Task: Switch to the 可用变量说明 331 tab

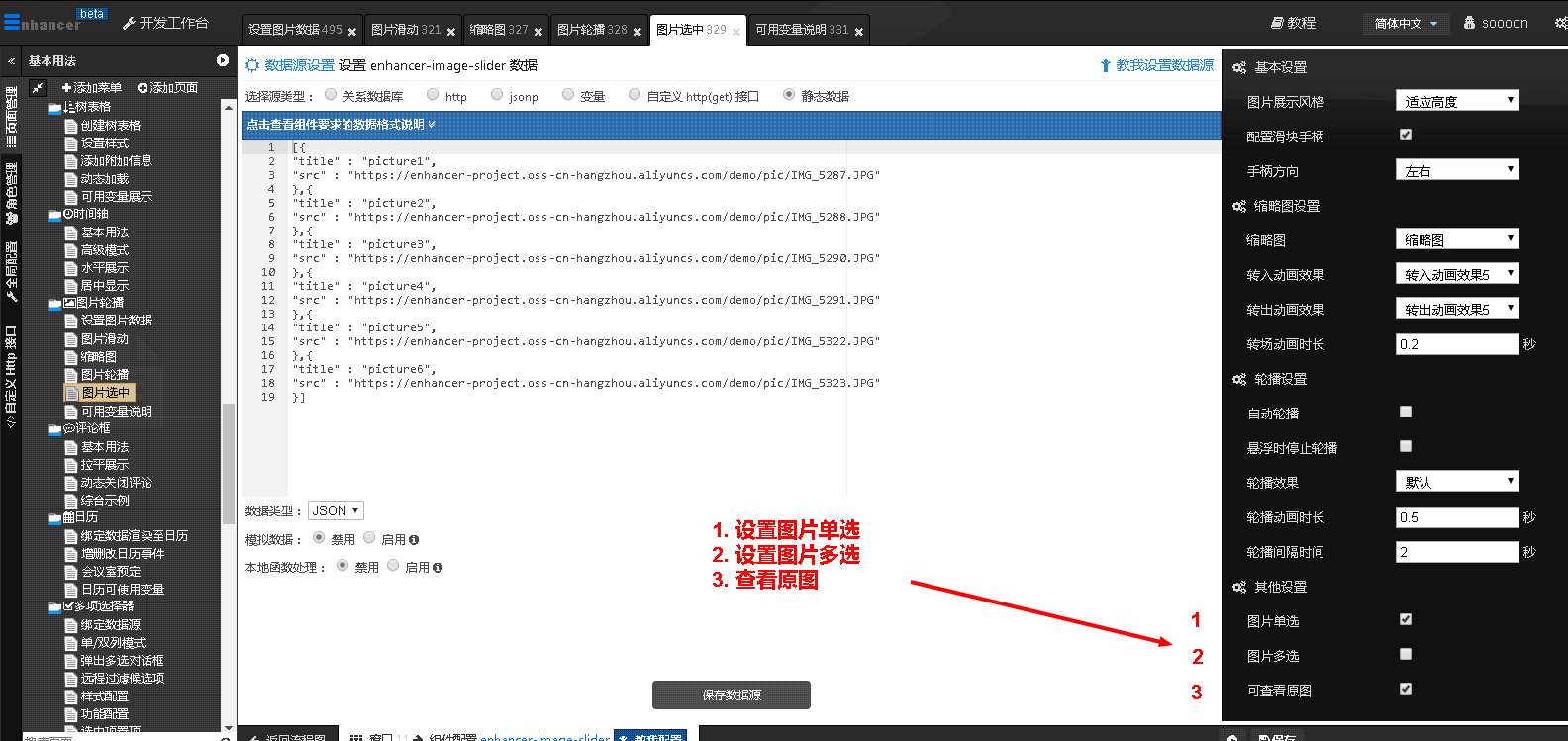Action: click(802, 30)
